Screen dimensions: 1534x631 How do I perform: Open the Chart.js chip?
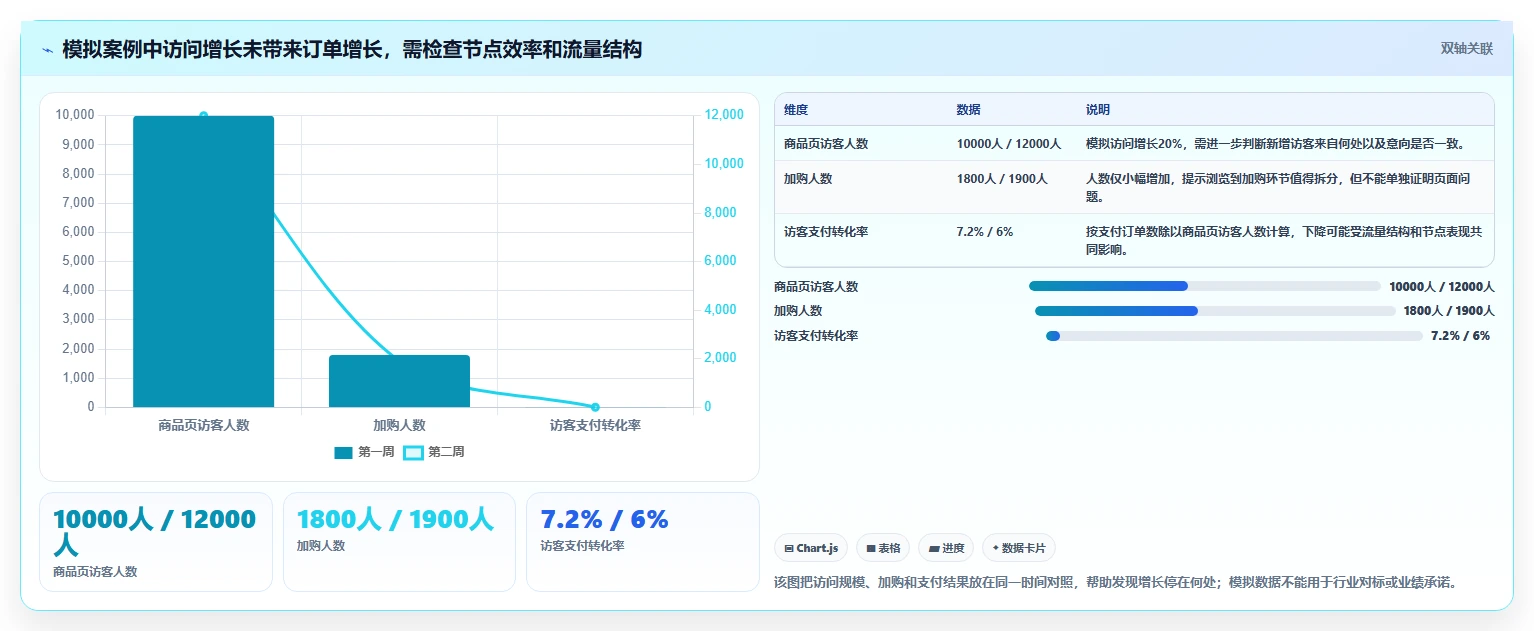pos(811,548)
